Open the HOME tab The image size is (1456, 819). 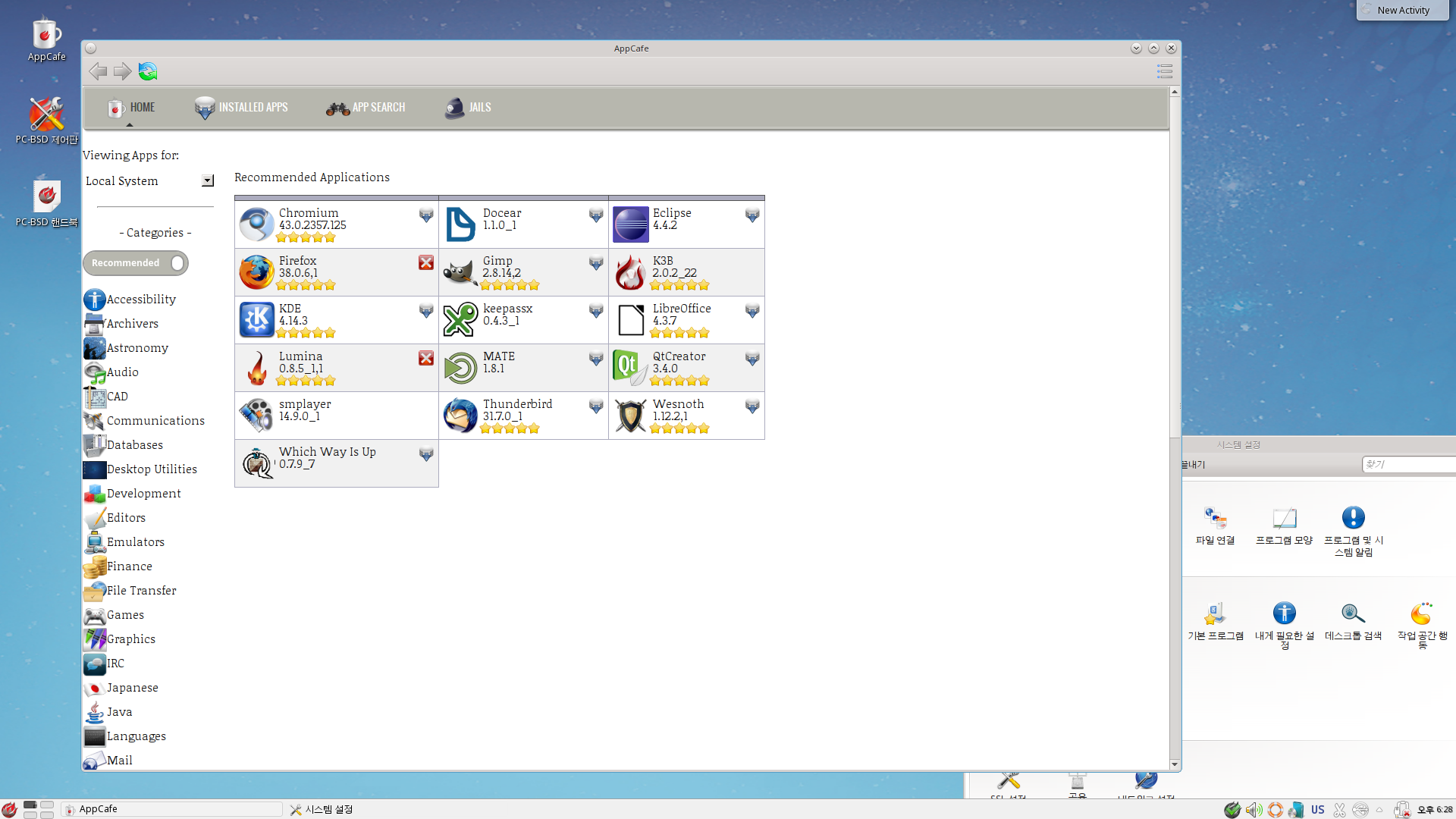click(130, 108)
